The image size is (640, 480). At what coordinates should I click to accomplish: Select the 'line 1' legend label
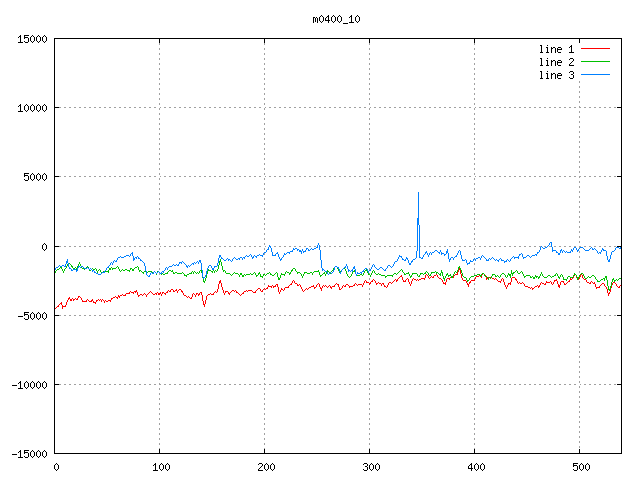coord(556,49)
